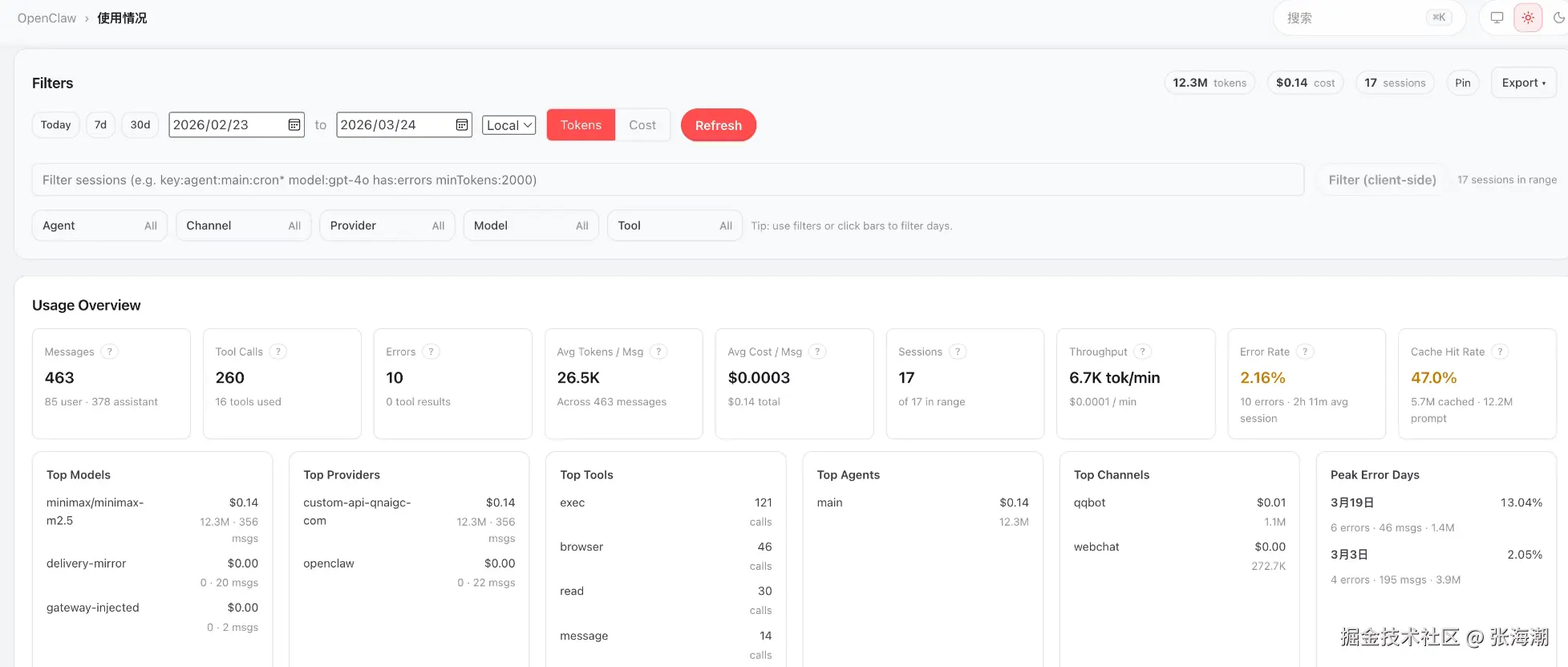The width and height of the screenshot is (1568, 667).
Task: Switch view to Cost mode
Action: [x=642, y=125]
